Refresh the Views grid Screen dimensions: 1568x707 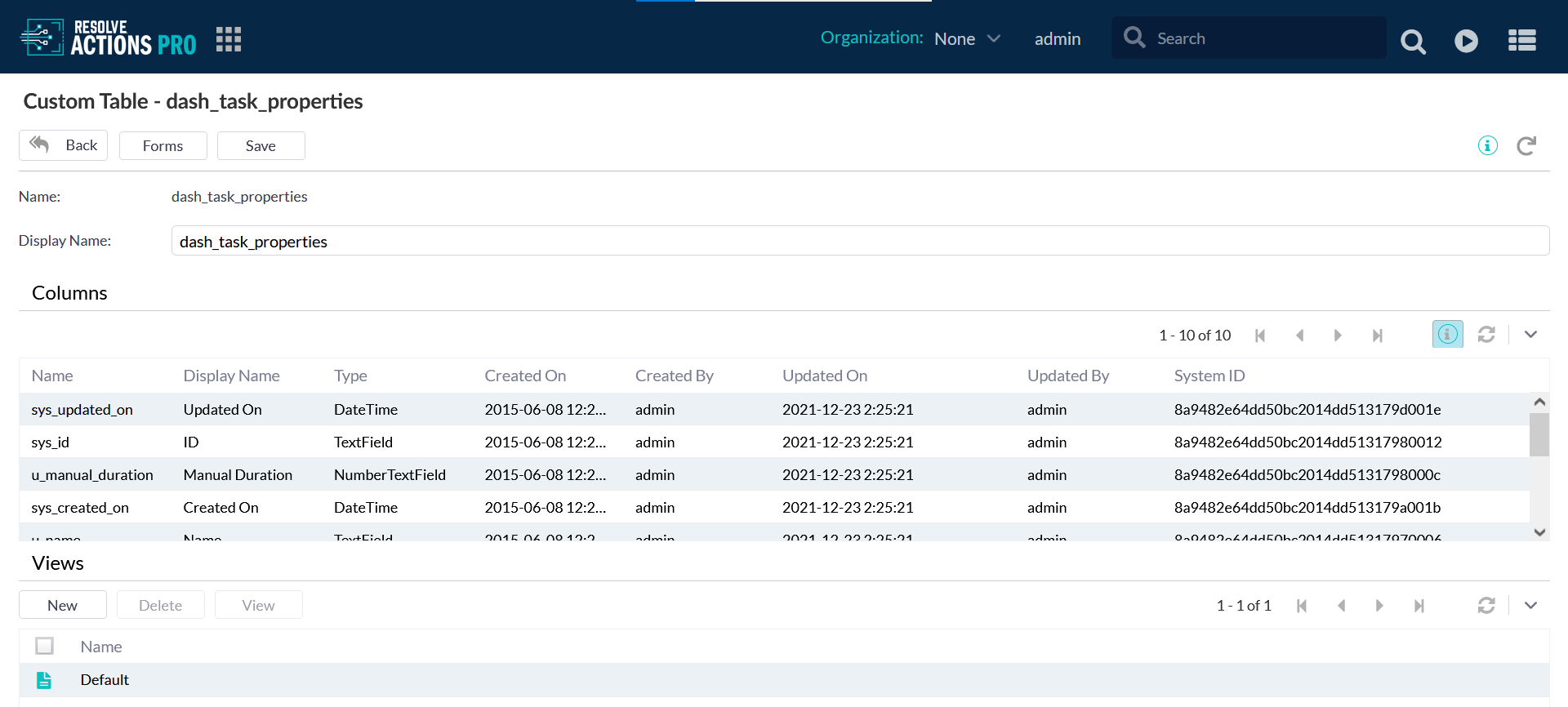click(1486, 606)
